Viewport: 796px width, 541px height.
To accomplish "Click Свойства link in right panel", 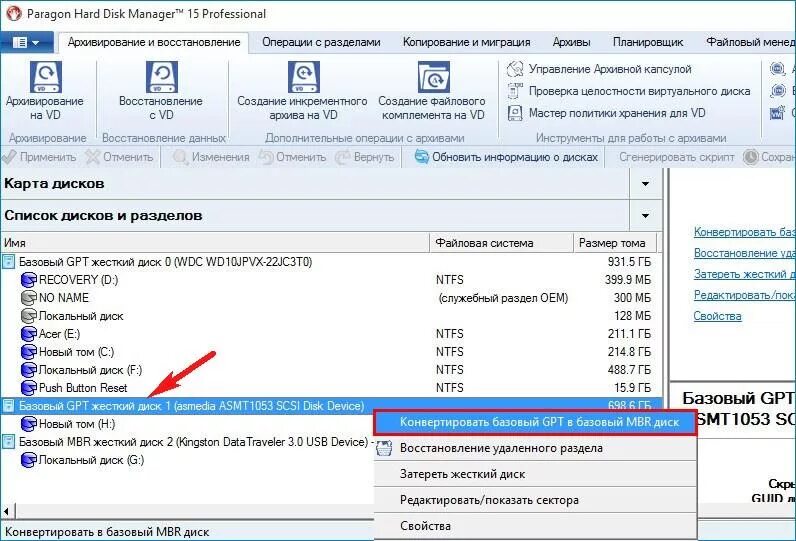I will click(717, 317).
